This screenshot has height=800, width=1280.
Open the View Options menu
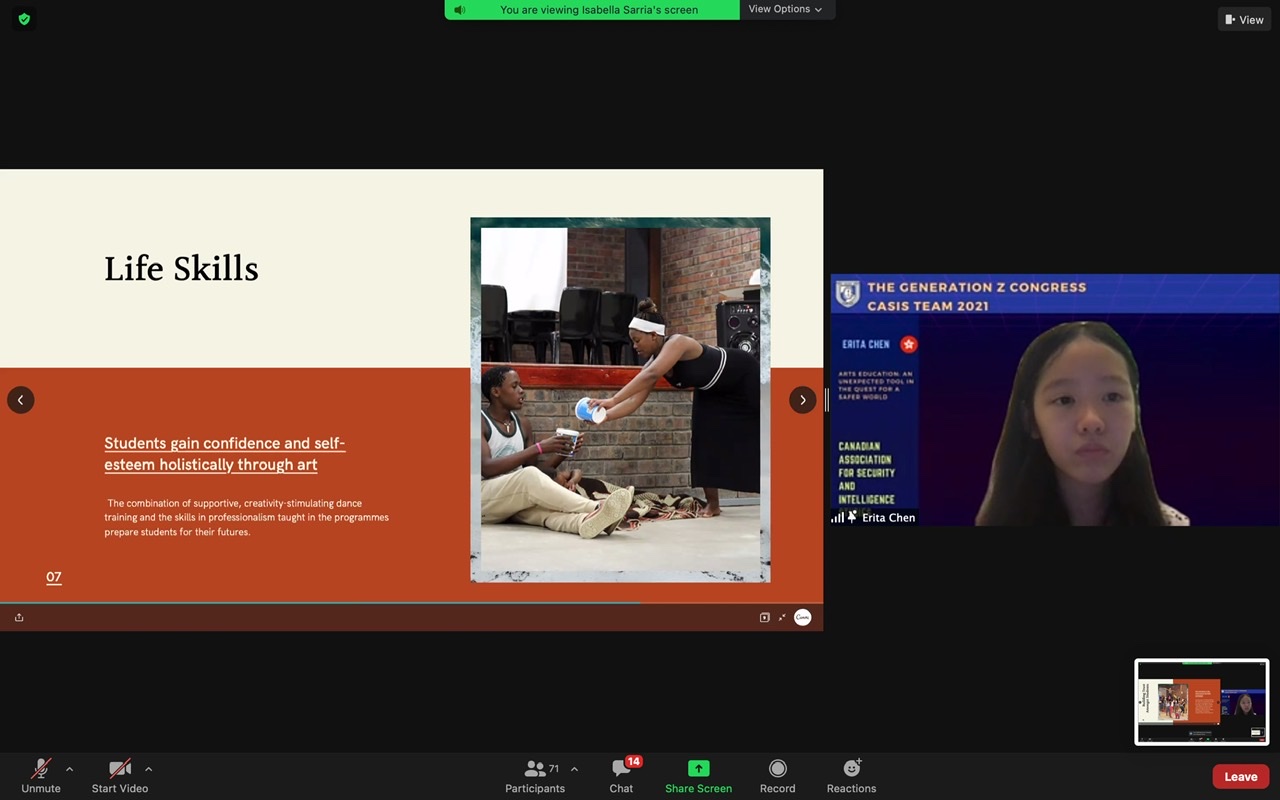point(786,9)
